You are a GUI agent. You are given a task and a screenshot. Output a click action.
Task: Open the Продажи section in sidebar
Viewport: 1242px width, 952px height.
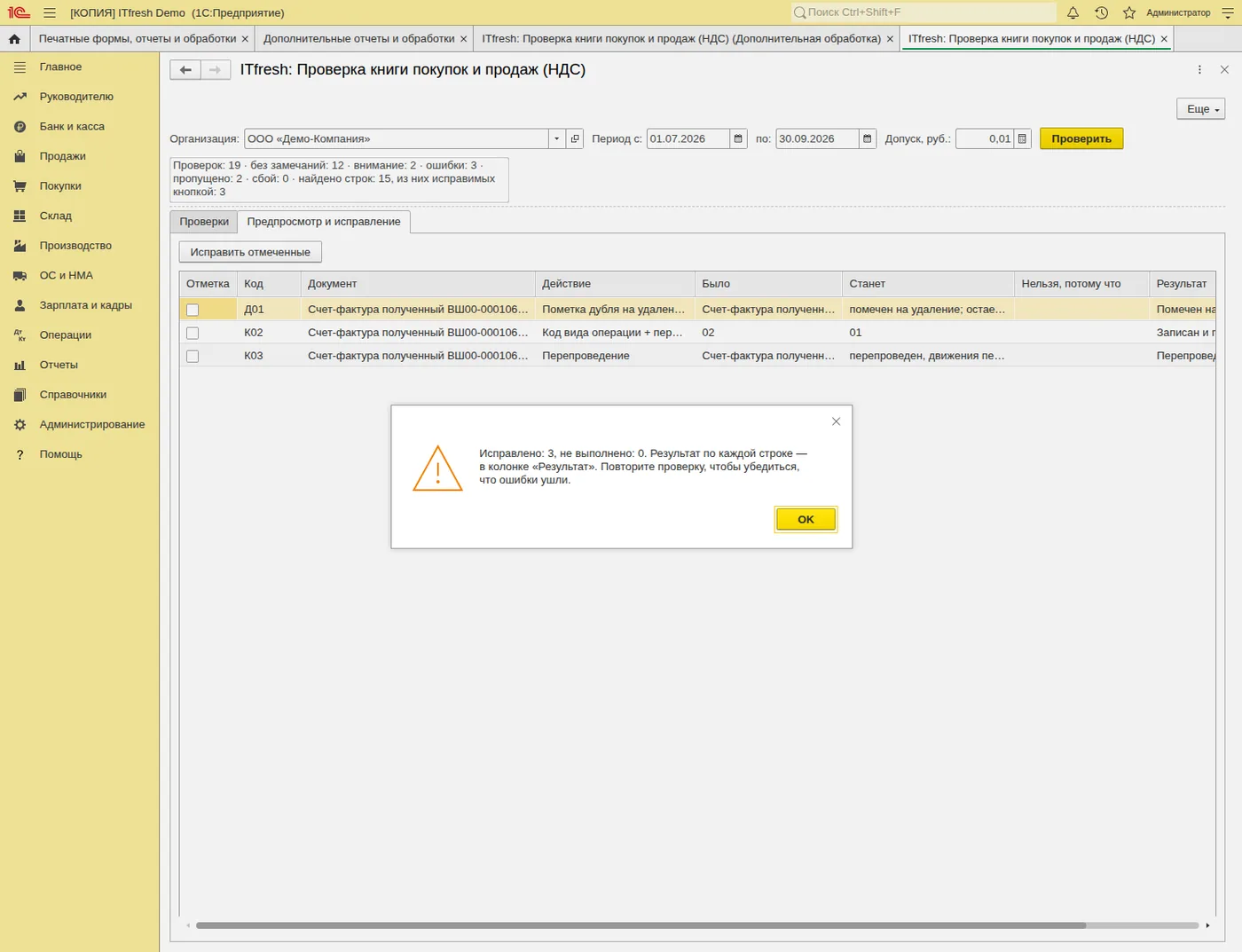pyautogui.click(x=62, y=156)
